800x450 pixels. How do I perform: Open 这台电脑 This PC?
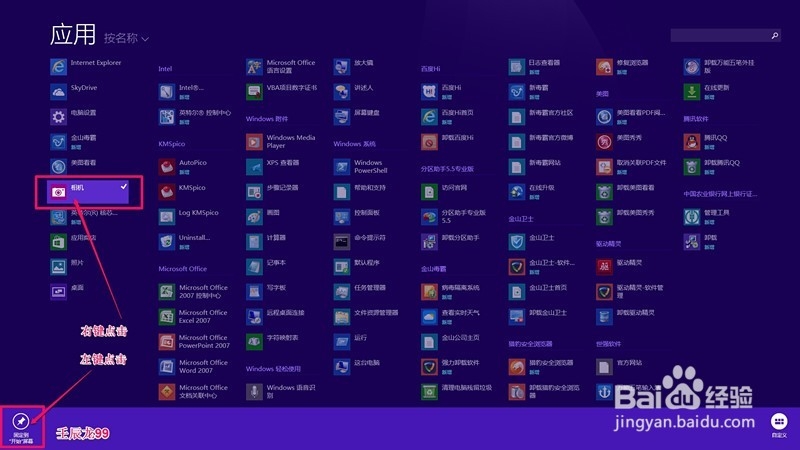tap(357, 366)
